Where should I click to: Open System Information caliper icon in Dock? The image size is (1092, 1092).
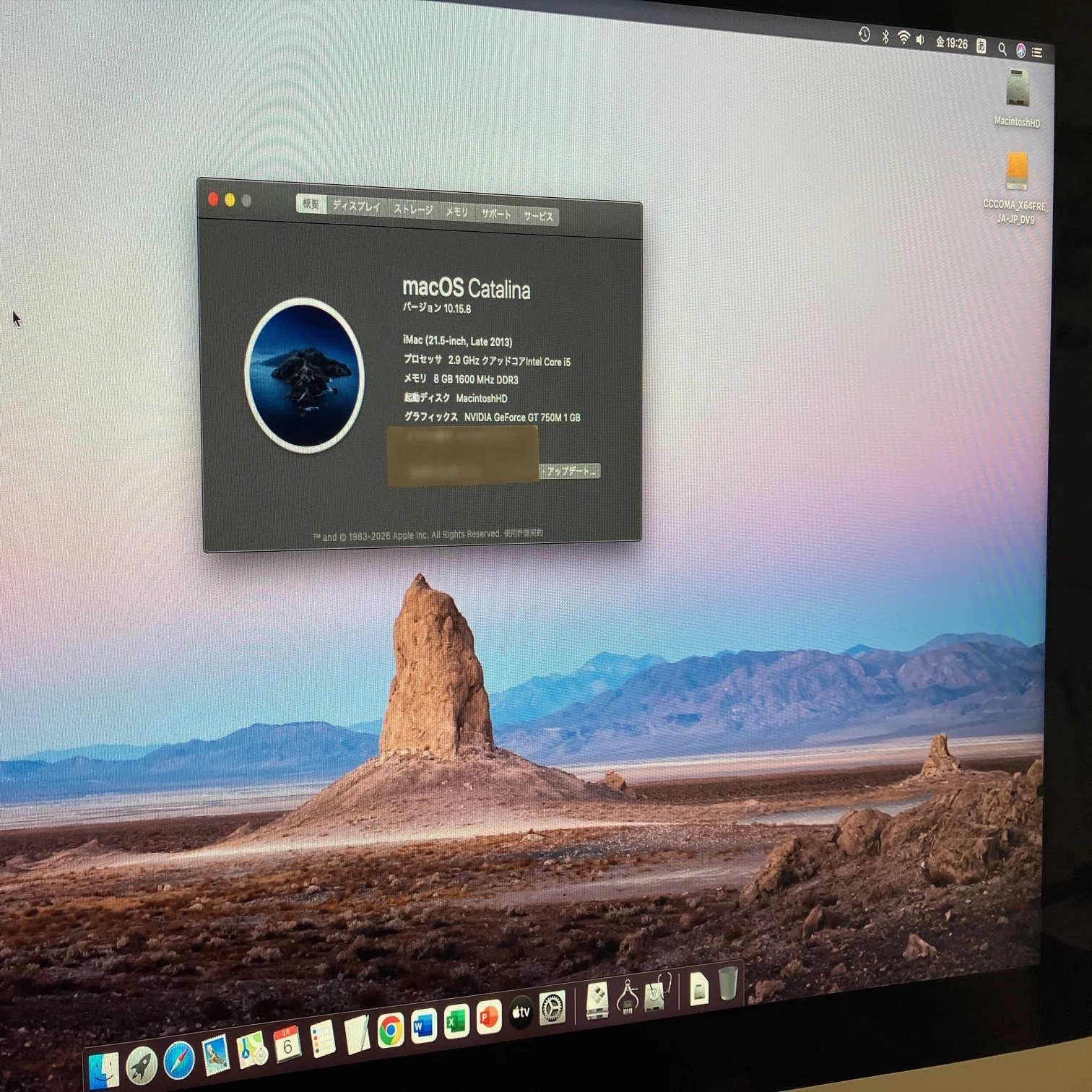pyautogui.click(x=627, y=997)
